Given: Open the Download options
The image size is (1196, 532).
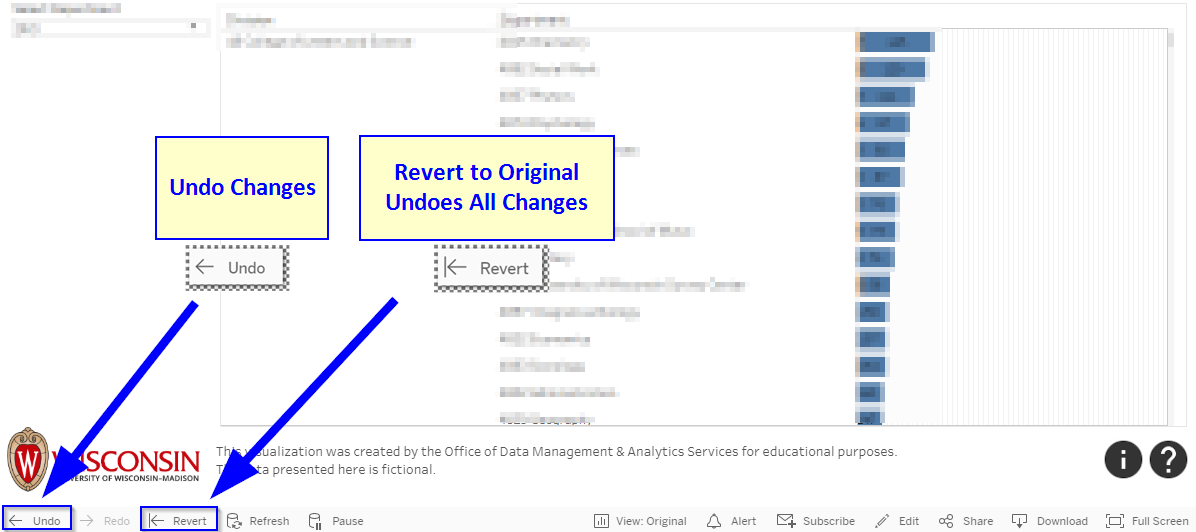Looking at the screenshot, I should tap(1050, 521).
